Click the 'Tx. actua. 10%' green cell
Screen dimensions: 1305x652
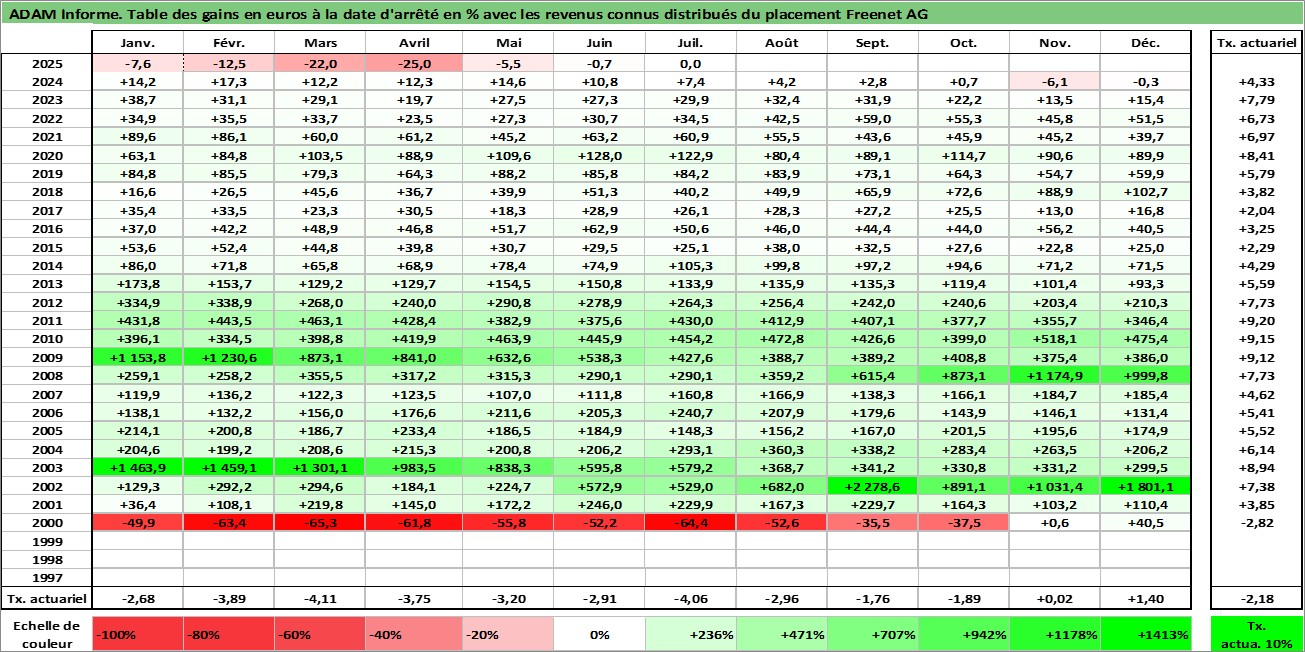tap(1256, 634)
